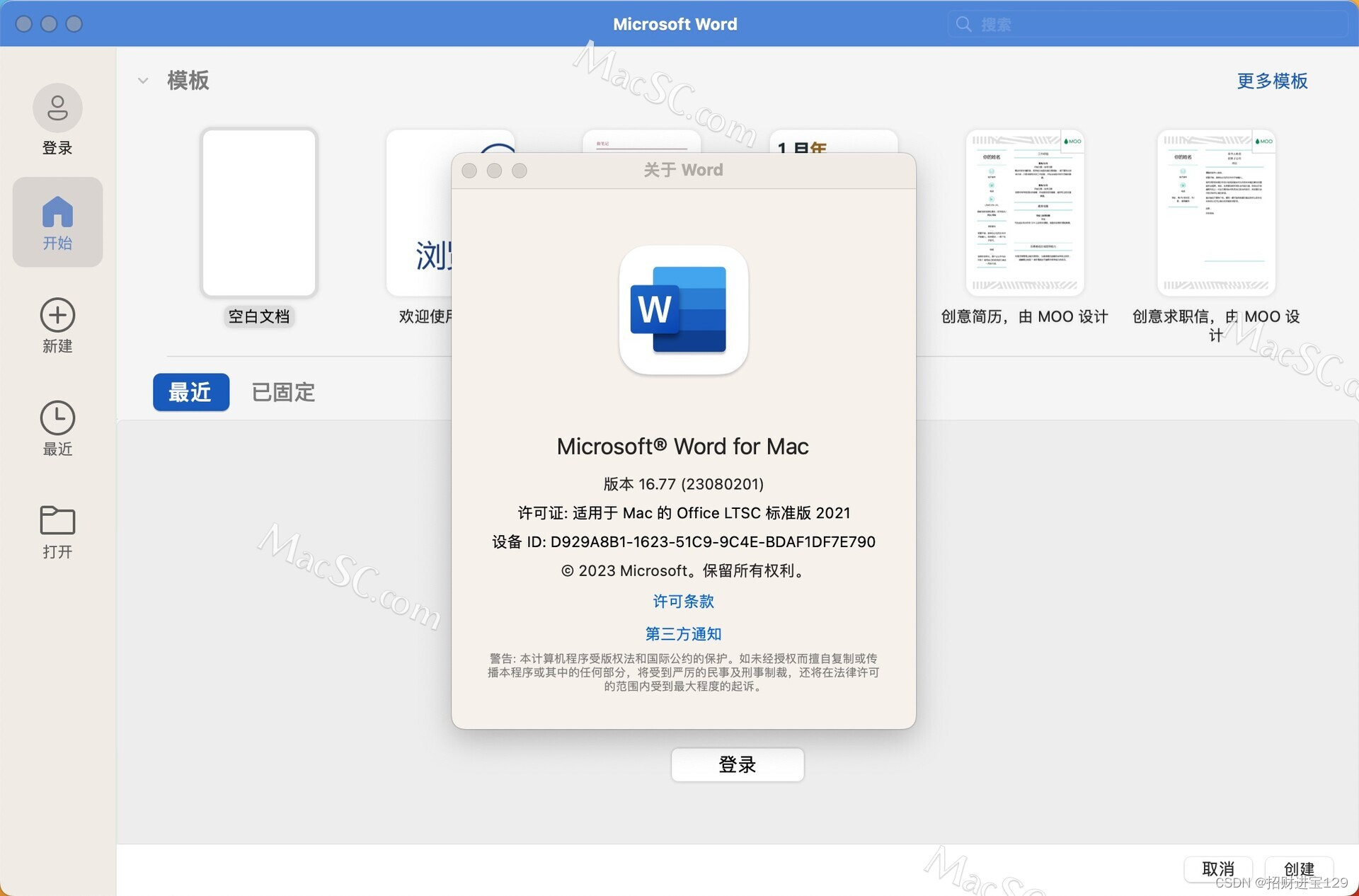The height and width of the screenshot is (896, 1359).
Task: Open 更多模板 link
Action: [1272, 81]
